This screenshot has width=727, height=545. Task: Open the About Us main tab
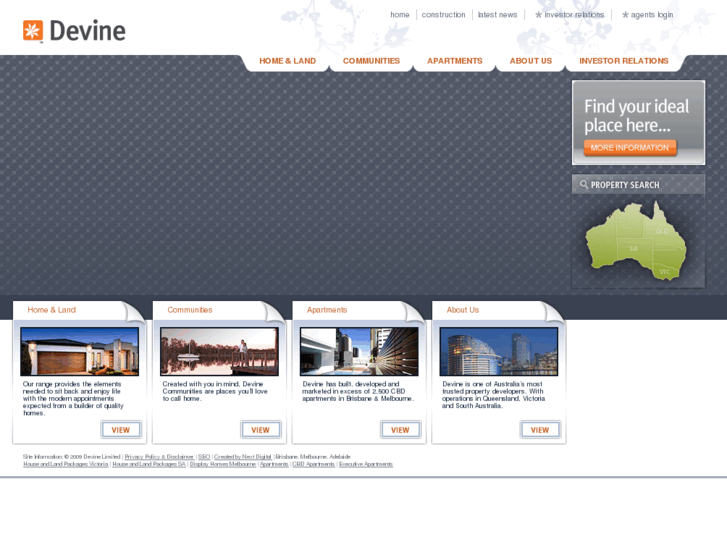(531, 61)
